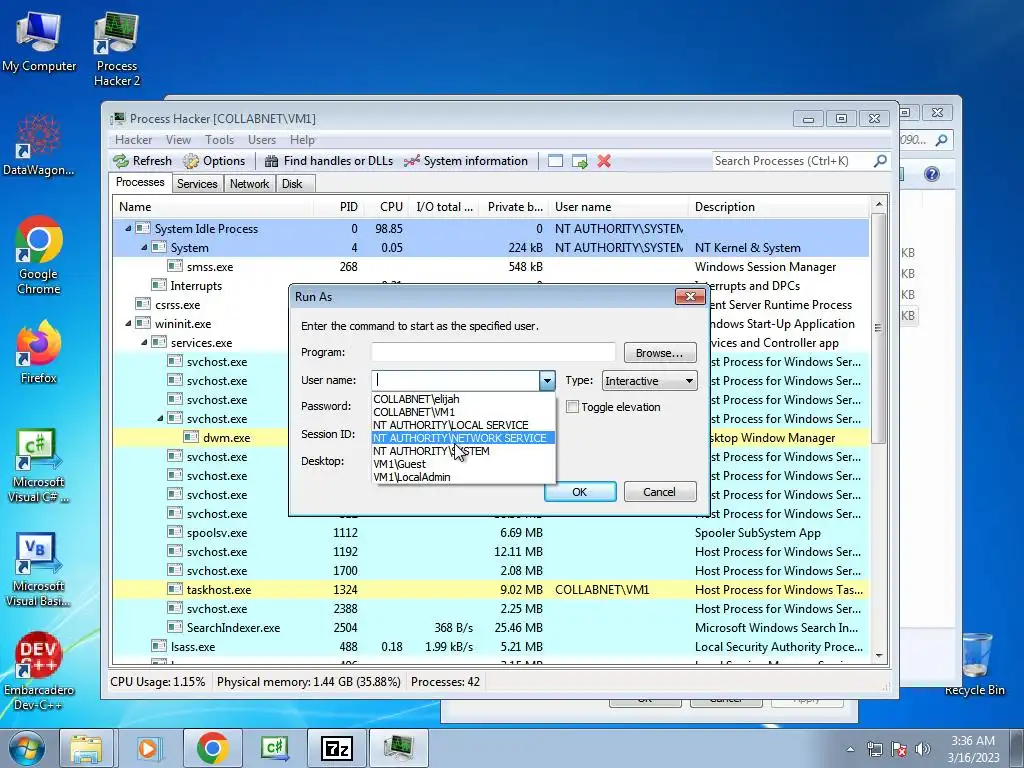This screenshot has height=768, width=1024.
Task: Click the Refresh toolbar icon
Action: [142, 161]
